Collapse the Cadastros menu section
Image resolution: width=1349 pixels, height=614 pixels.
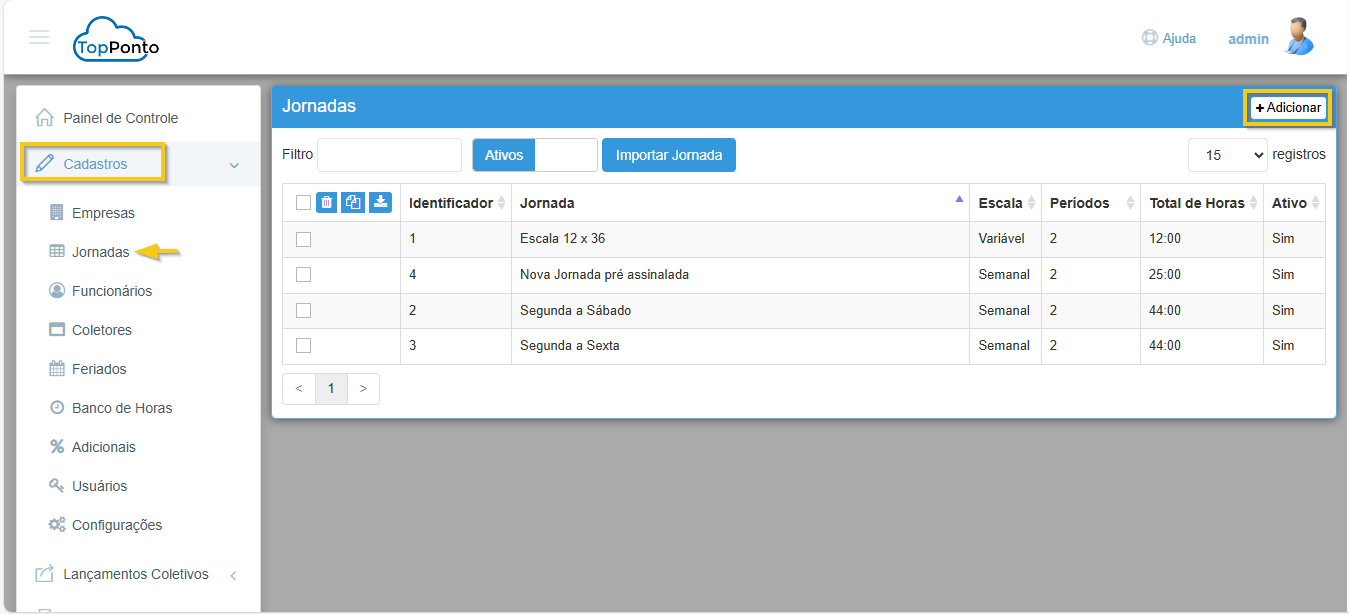234,165
